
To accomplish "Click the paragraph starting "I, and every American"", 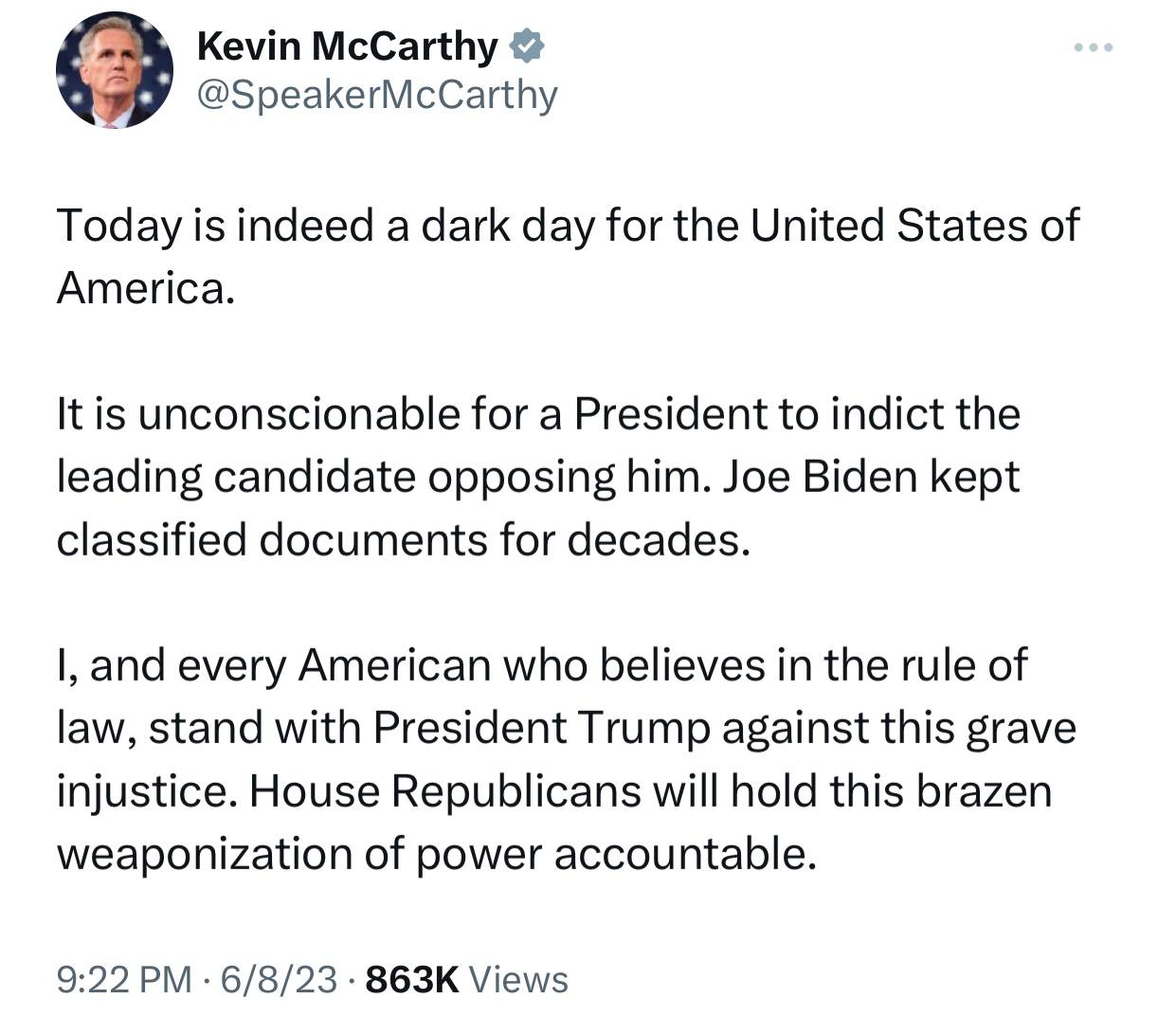I will pyautogui.click(x=566, y=759).
